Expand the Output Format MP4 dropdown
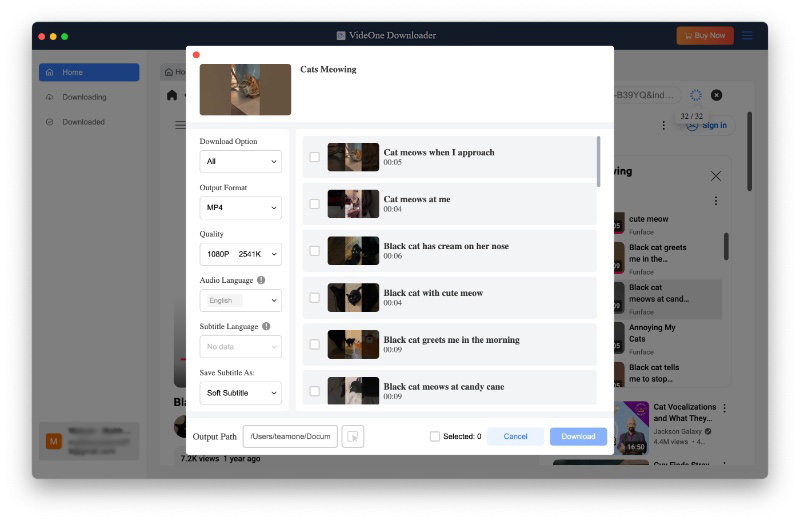 tap(240, 207)
